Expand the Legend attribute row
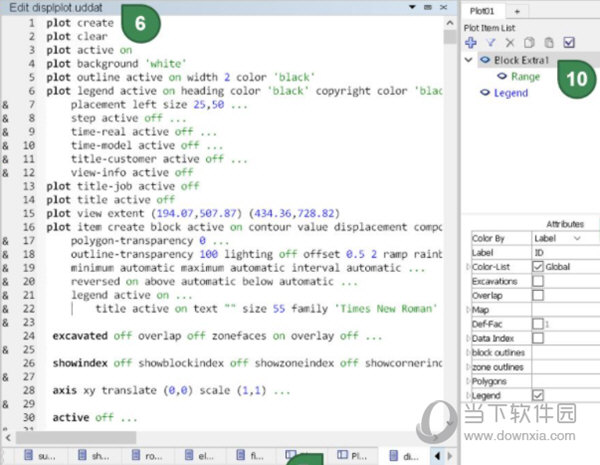Image resolution: width=600 pixels, height=465 pixels. [x=468, y=395]
